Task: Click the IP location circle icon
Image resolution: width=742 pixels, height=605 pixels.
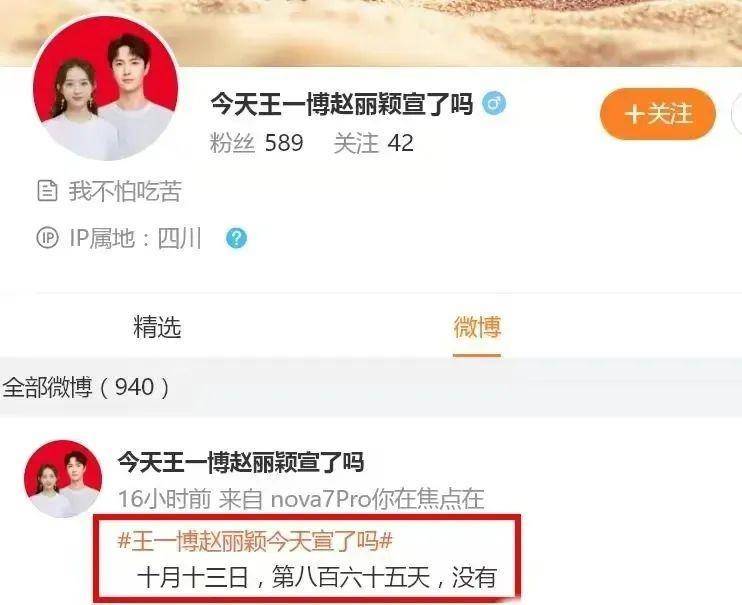Action: (47, 238)
